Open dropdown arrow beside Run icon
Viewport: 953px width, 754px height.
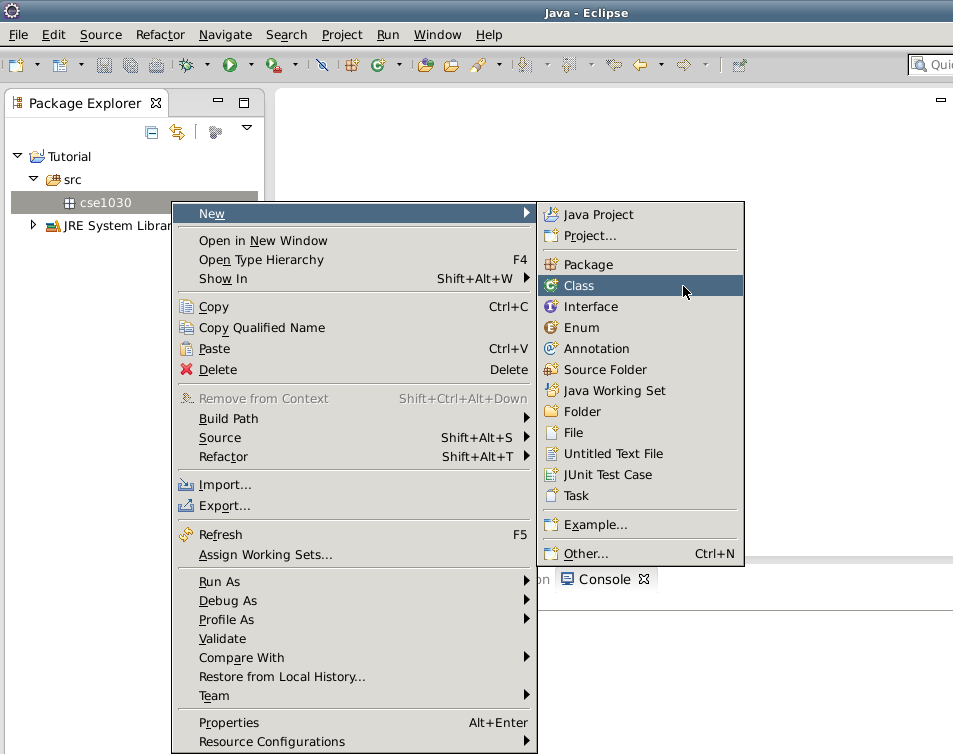251,64
